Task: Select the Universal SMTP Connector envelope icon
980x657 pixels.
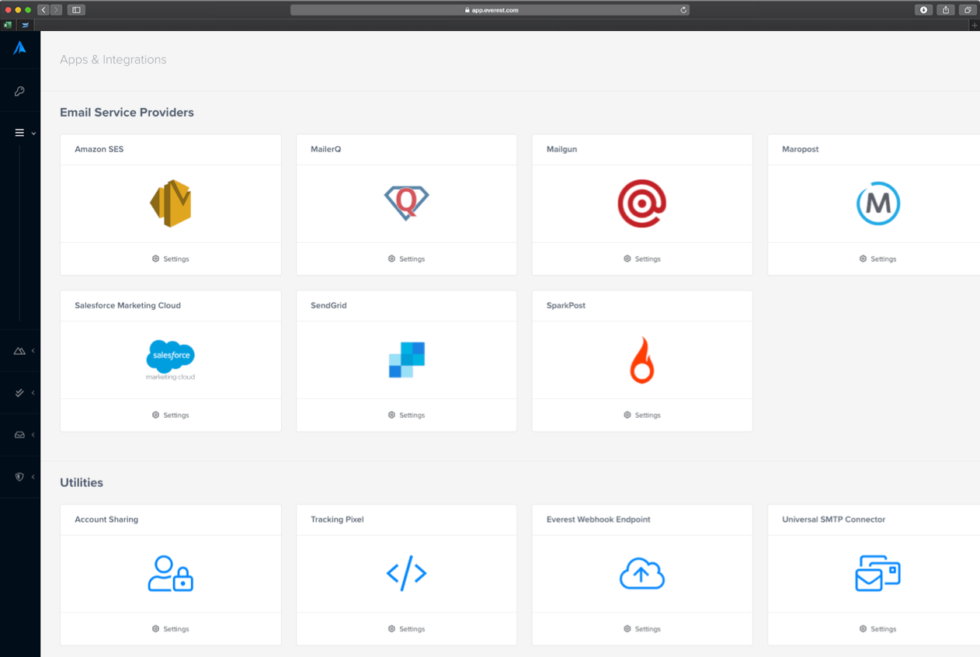Action: pos(877,573)
